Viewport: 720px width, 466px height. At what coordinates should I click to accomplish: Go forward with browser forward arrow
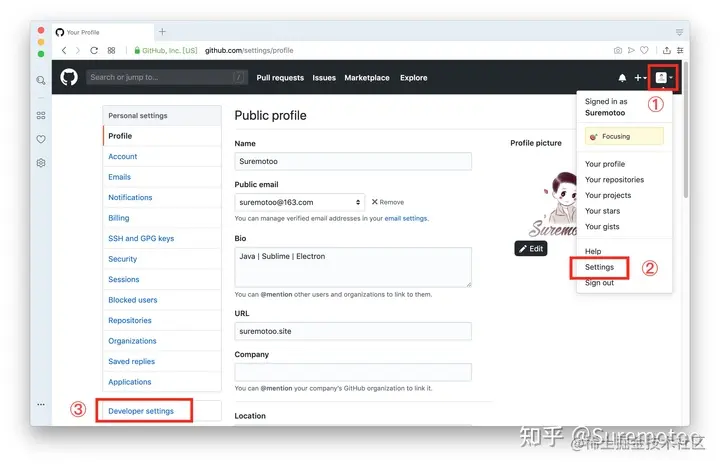tap(78, 50)
